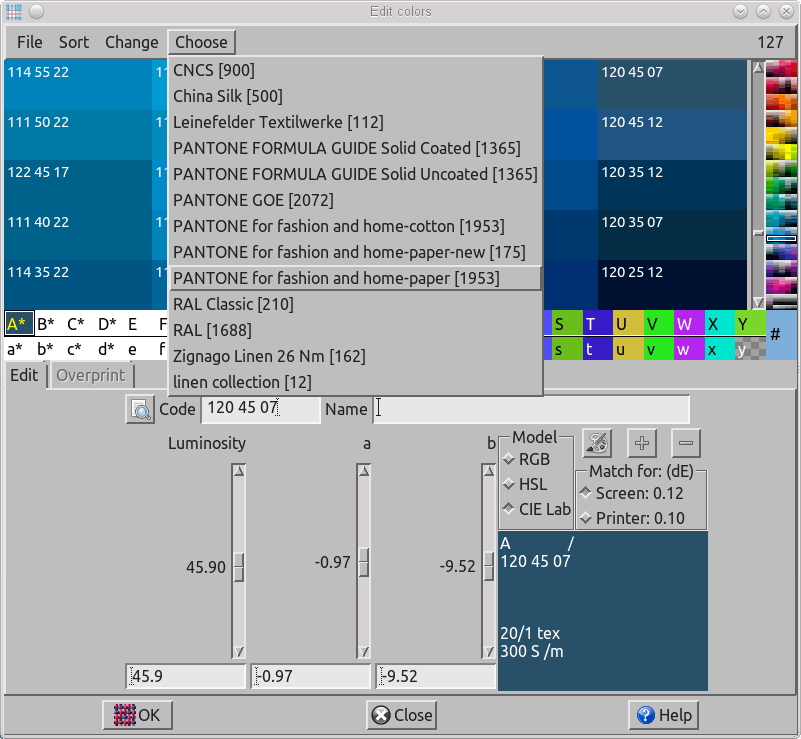The width and height of the screenshot is (801, 739).
Task: Choose Printer: 0.10 match option
Action: click(632, 518)
